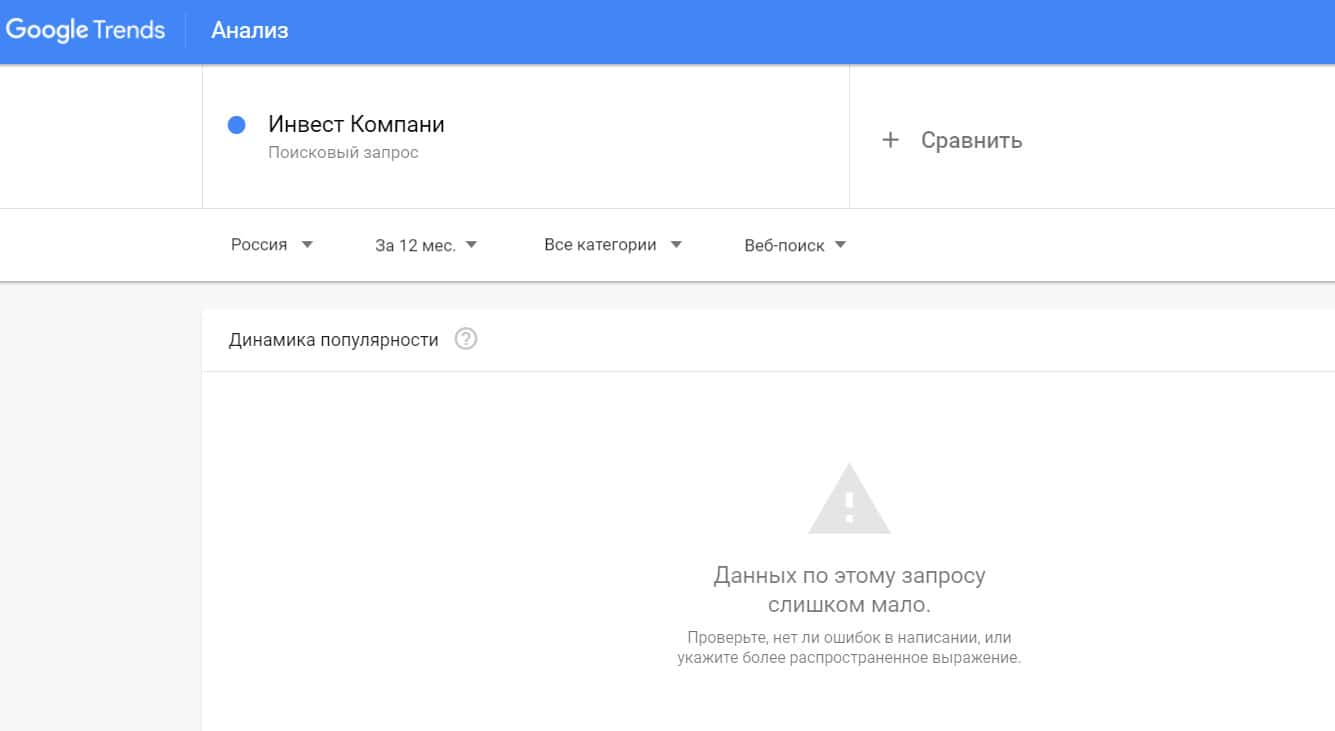
Task: Click the Динамика популярности heading
Action: coord(333,340)
